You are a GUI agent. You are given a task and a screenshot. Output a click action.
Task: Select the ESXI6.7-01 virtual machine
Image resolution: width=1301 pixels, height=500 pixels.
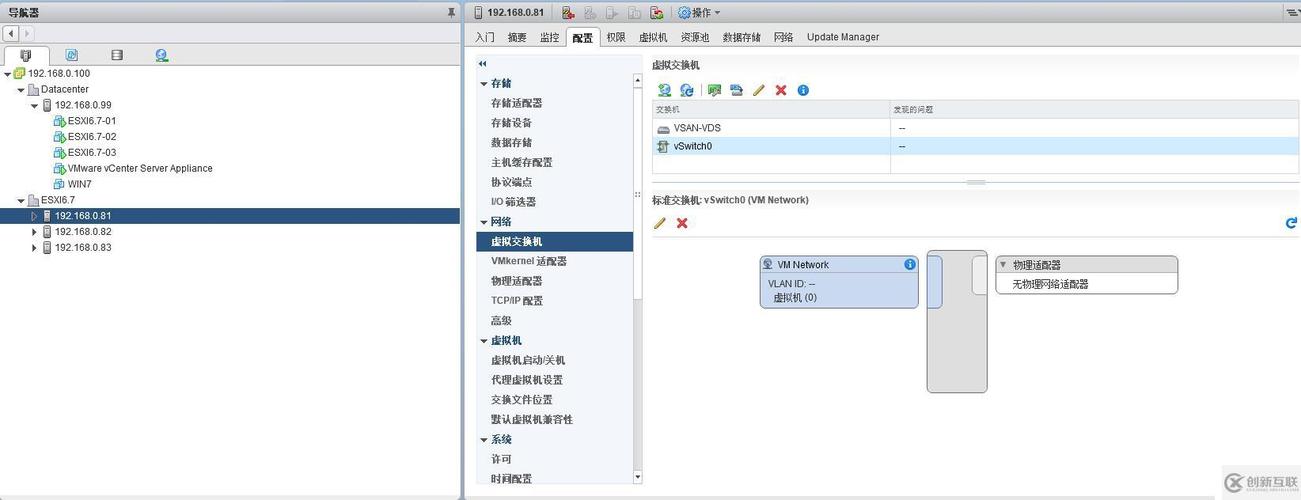pyautogui.click(x=91, y=121)
